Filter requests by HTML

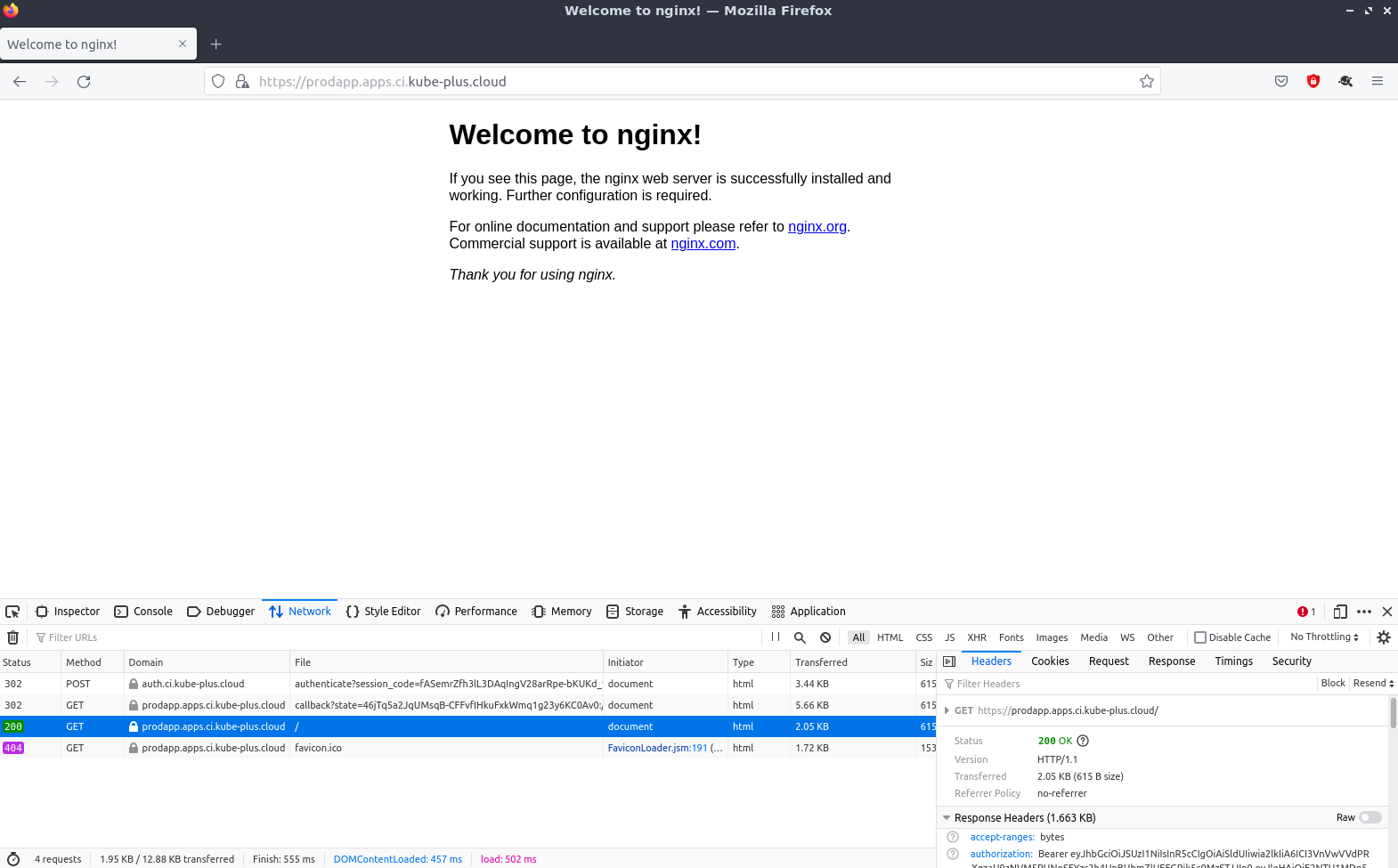pyautogui.click(x=890, y=637)
